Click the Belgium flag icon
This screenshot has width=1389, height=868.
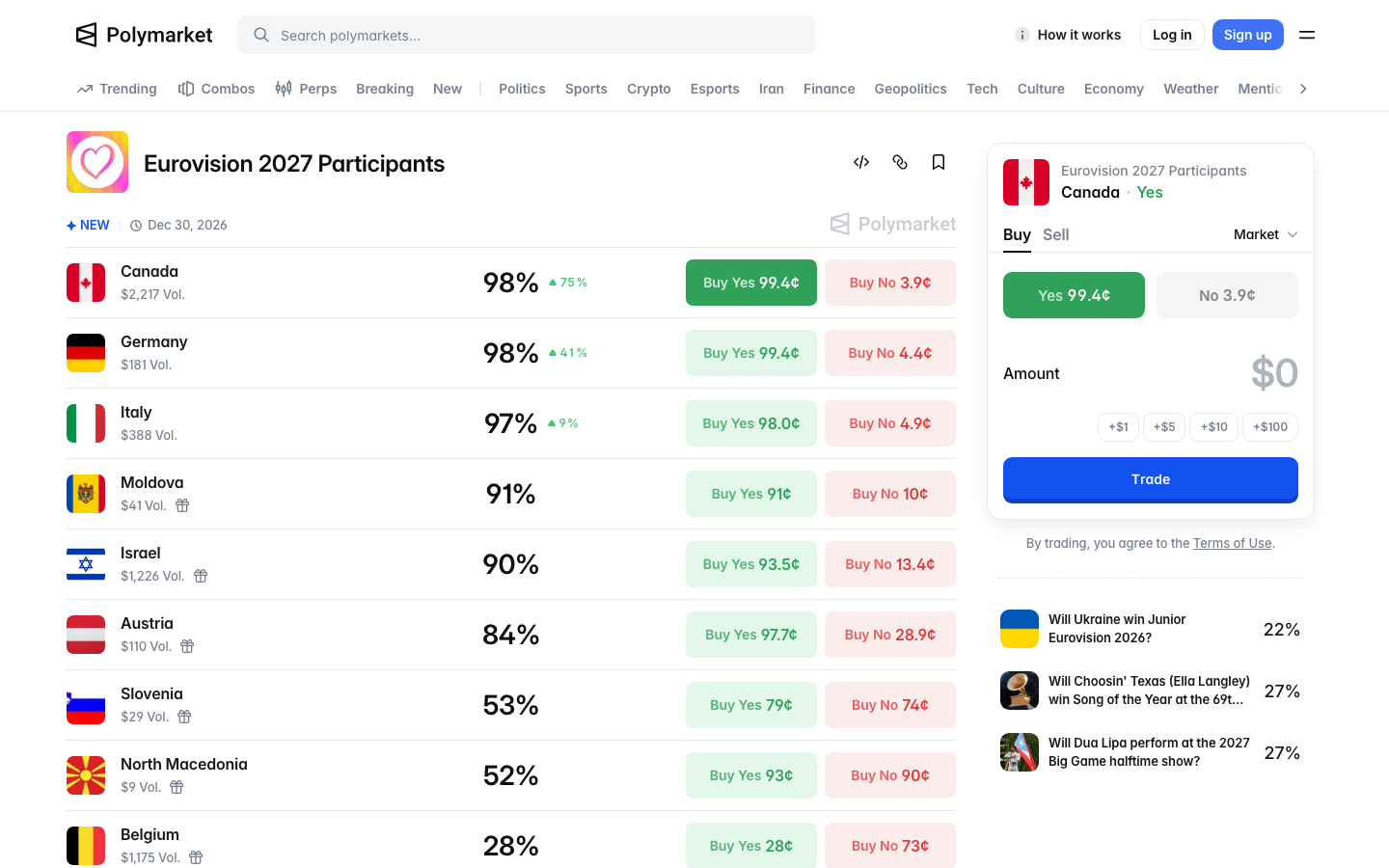click(86, 846)
